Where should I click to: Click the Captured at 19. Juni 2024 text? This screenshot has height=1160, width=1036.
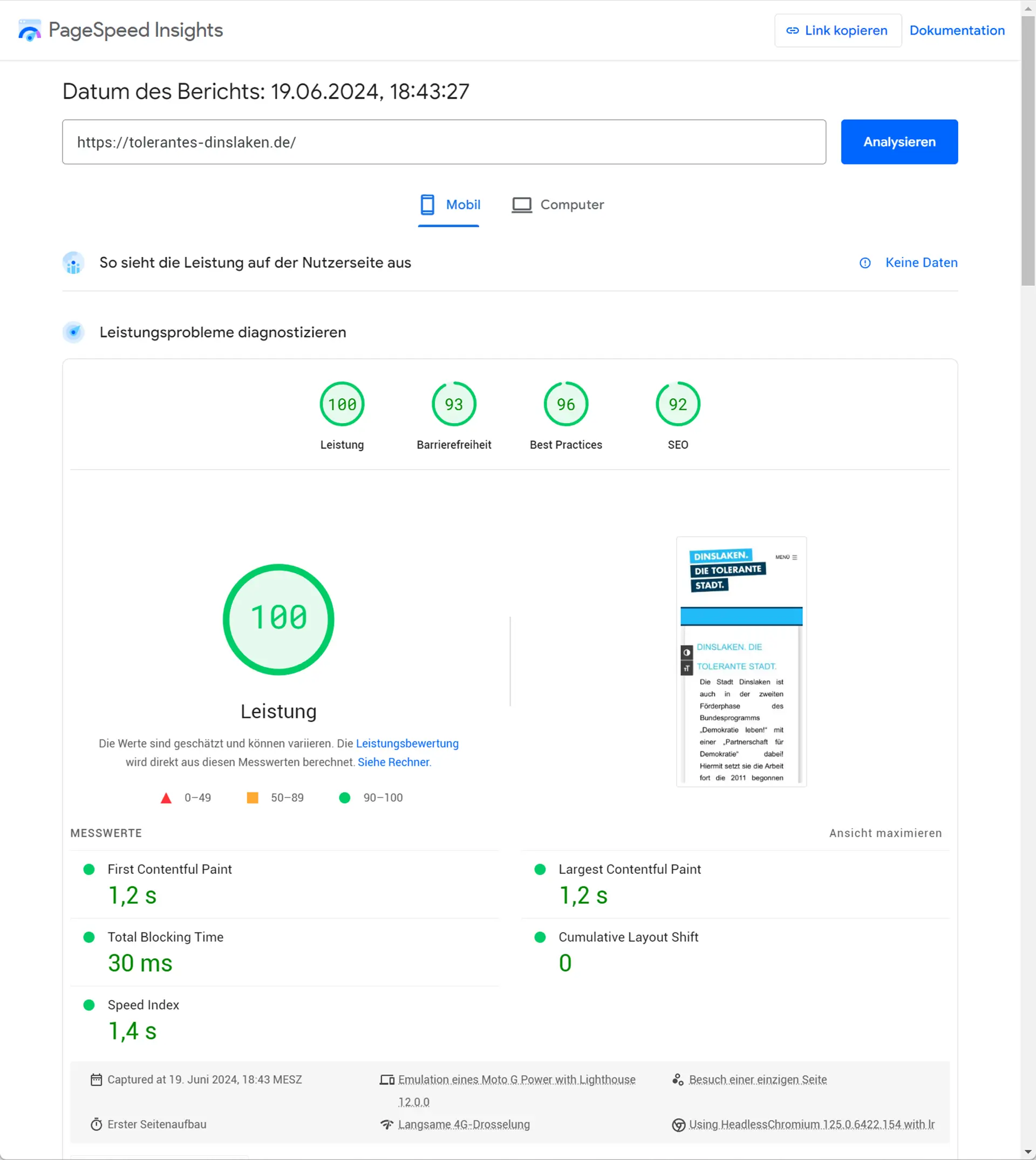pyautogui.click(x=205, y=1080)
